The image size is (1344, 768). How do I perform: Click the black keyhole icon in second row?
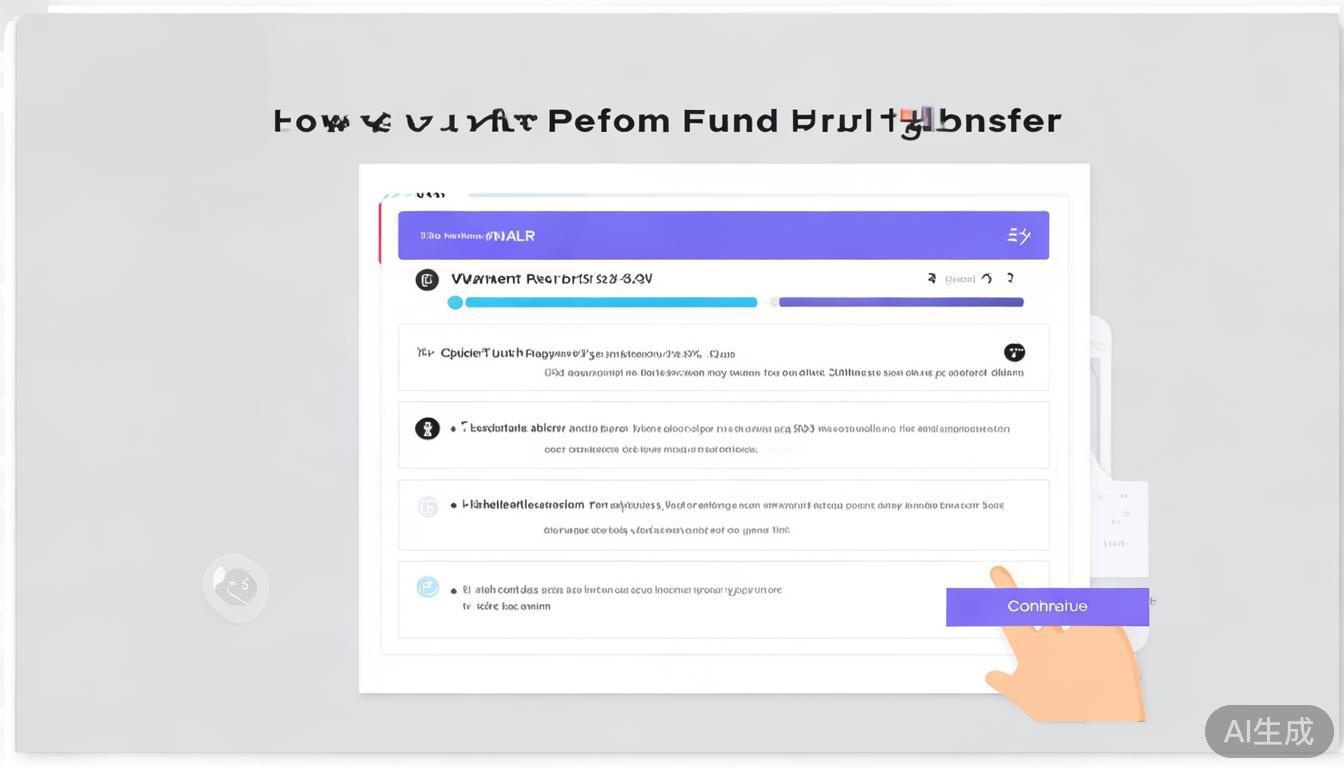point(427,429)
